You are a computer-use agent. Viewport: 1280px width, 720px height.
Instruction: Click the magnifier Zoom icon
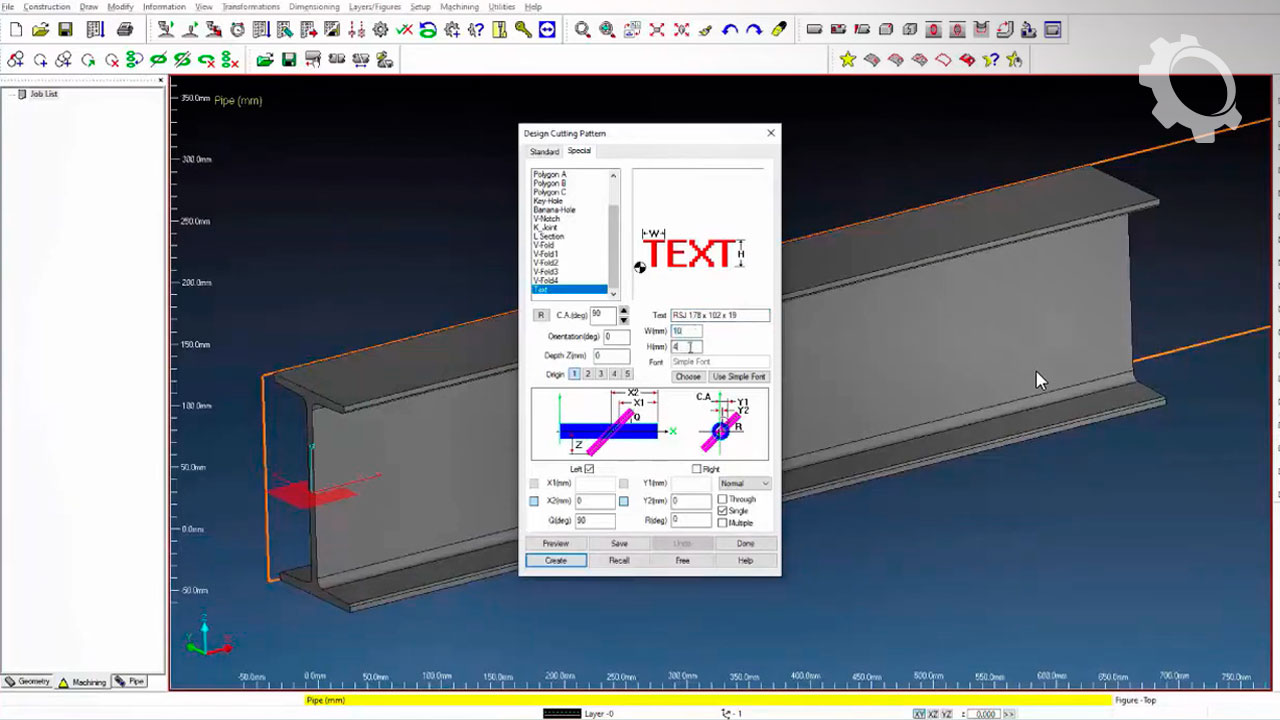582,30
